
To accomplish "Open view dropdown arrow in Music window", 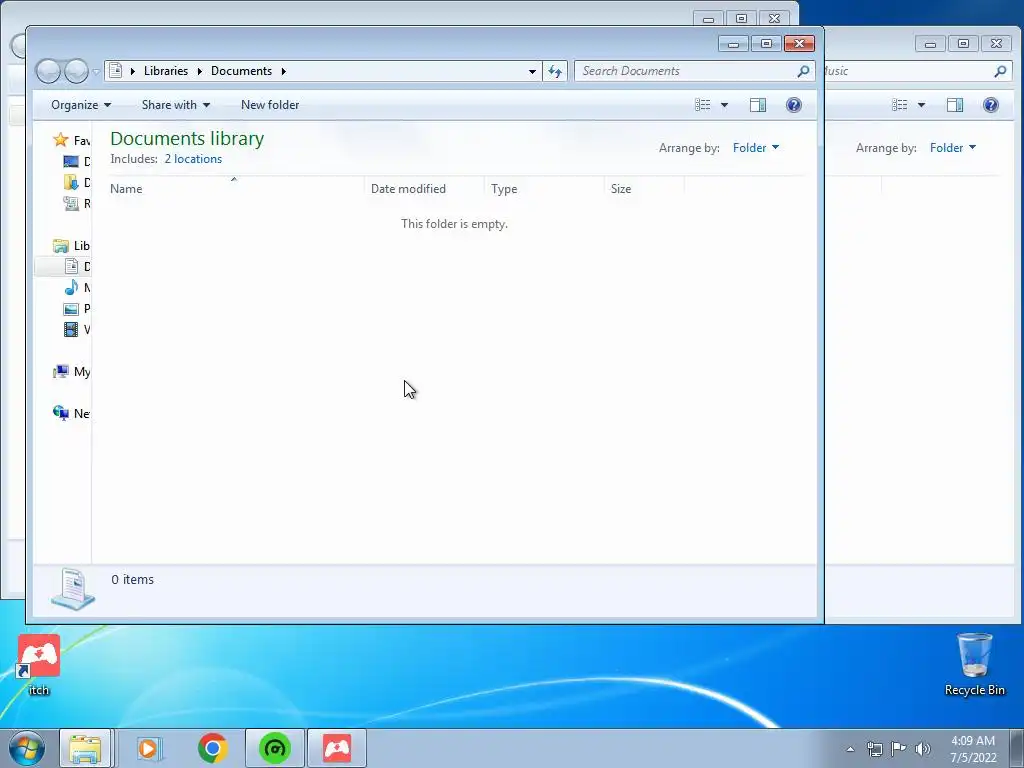I will [x=921, y=105].
